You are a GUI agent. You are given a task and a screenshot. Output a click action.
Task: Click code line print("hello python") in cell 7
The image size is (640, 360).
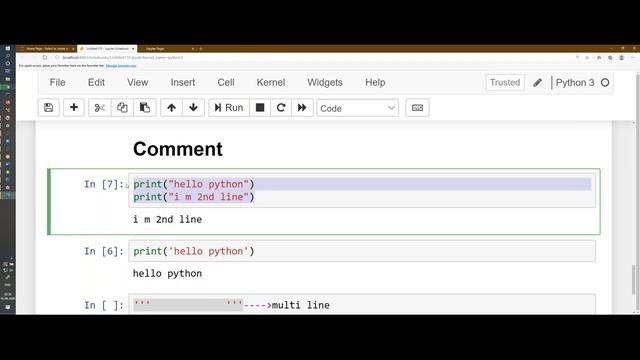194,184
